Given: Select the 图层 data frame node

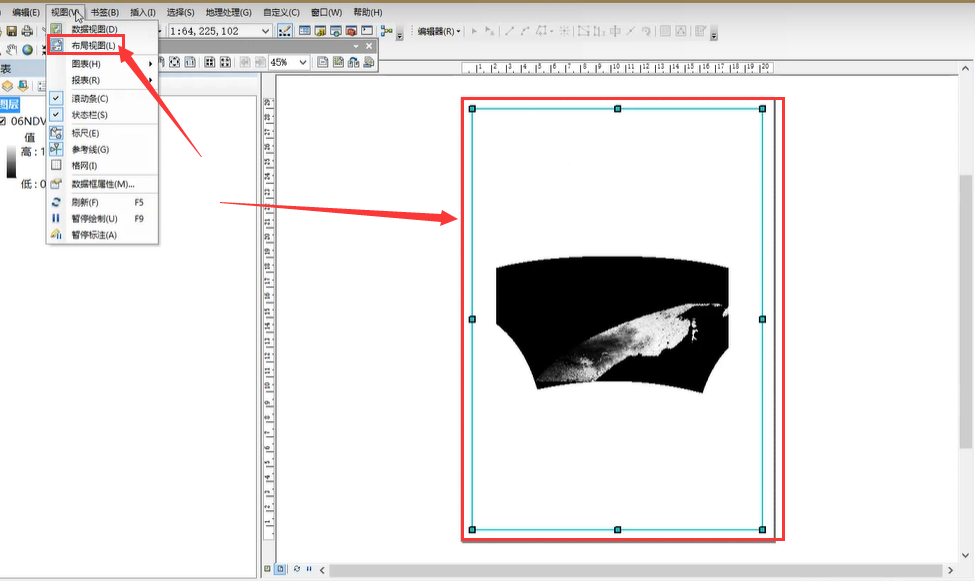Looking at the screenshot, I should (9, 105).
